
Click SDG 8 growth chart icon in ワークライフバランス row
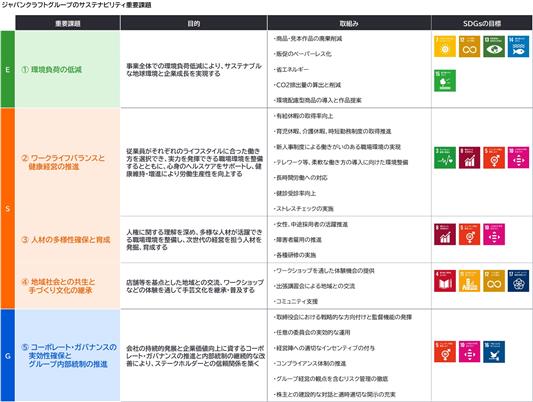[469, 158]
